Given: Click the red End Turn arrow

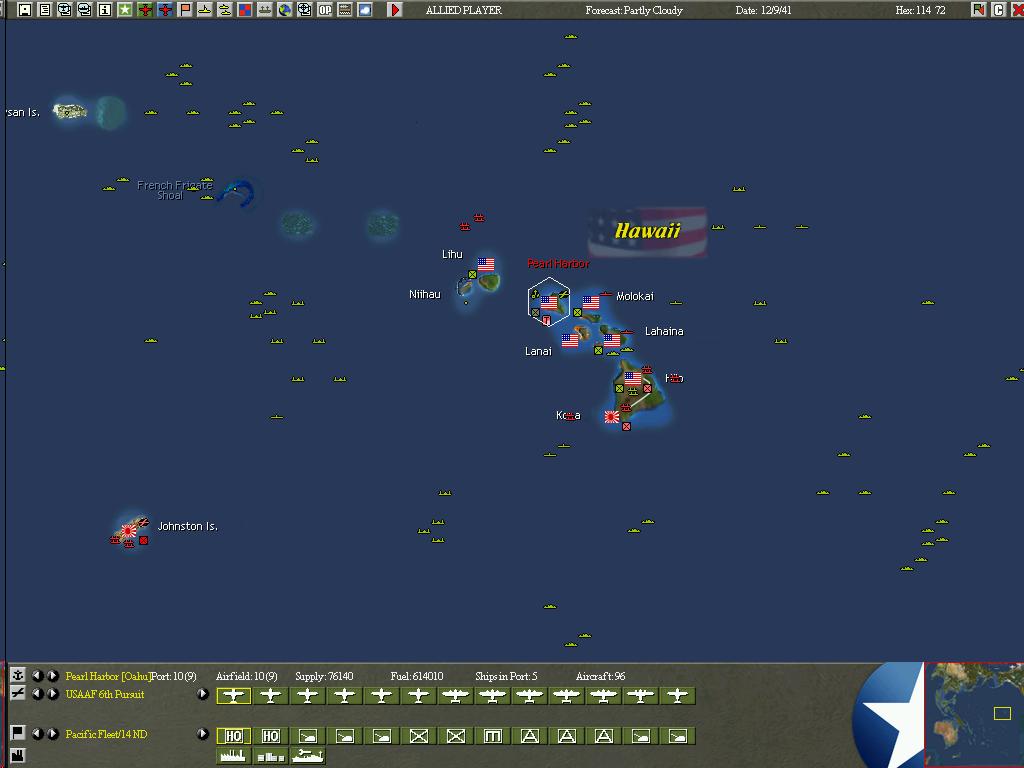Looking at the screenshot, I should tap(394, 10).
